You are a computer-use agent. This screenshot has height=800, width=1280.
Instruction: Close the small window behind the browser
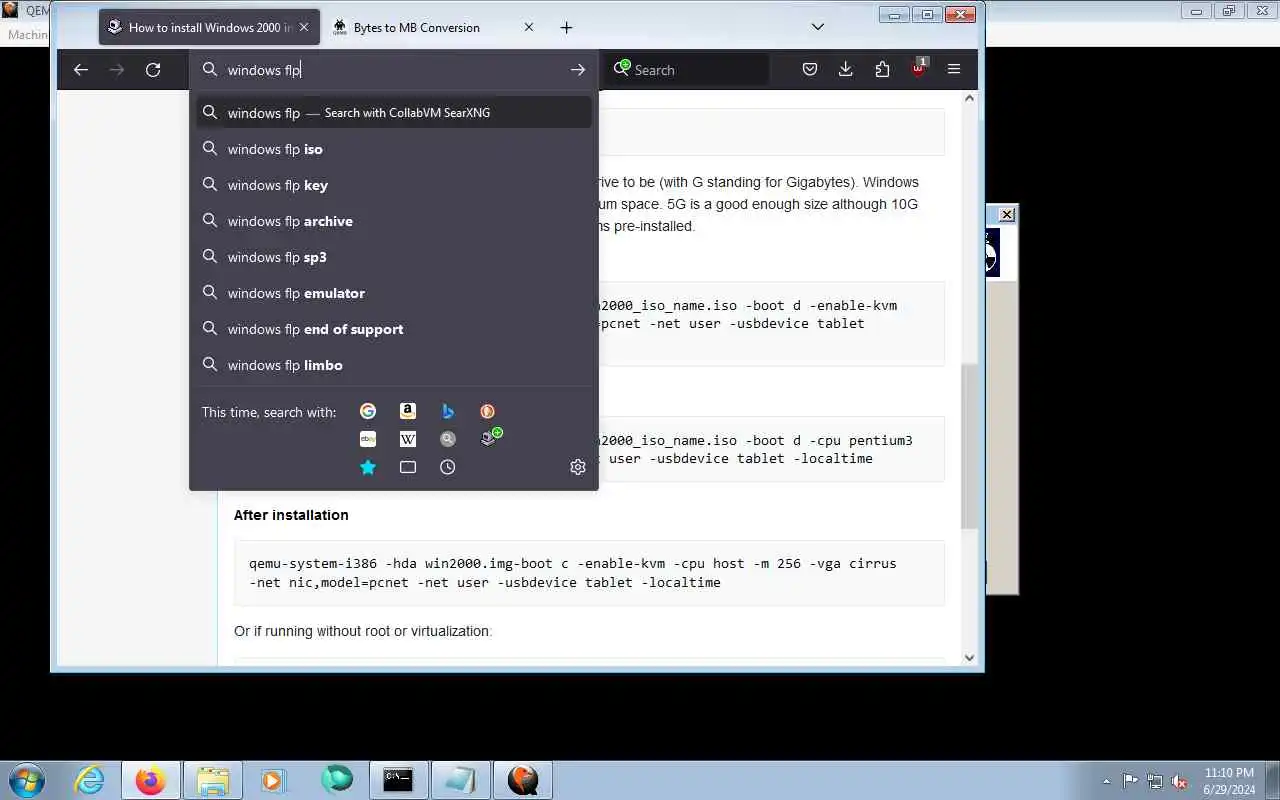[x=1007, y=214]
